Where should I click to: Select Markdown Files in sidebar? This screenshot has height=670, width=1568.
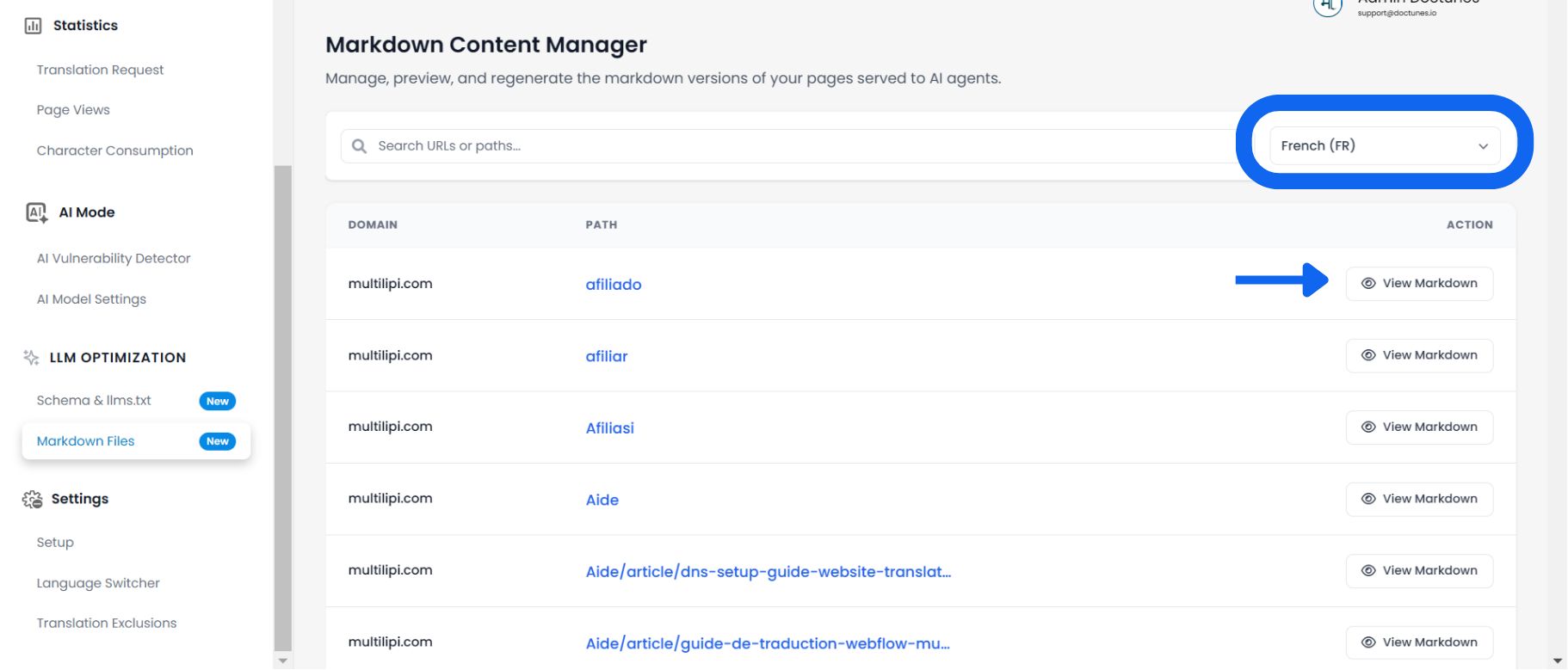tap(136, 441)
